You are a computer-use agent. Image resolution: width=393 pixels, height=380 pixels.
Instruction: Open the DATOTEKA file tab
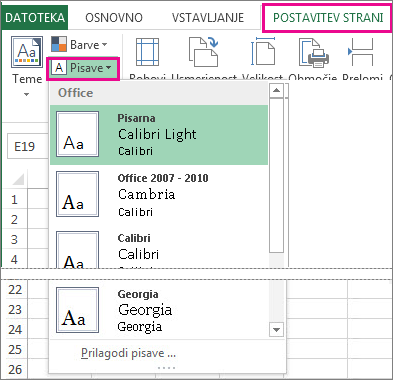[x=35, y=17]
